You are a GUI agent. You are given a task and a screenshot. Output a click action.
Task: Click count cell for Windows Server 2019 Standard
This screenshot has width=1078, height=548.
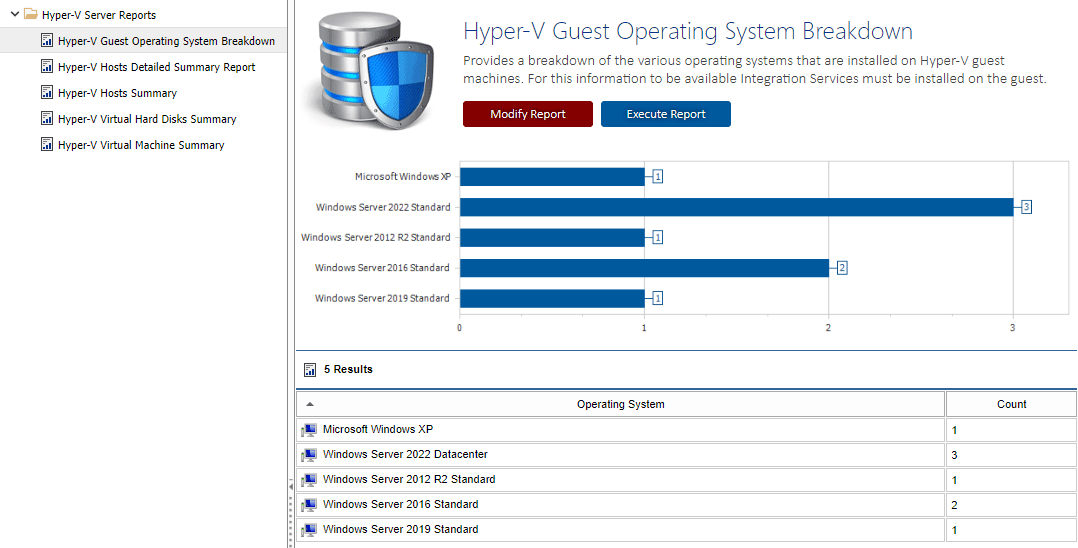point(1011,529)
